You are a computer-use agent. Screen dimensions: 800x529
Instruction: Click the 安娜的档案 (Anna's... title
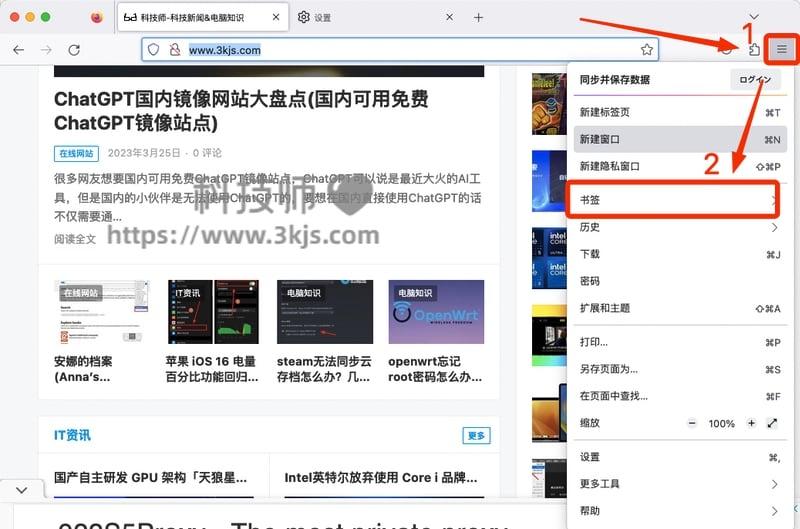click(x=83, y=369)
